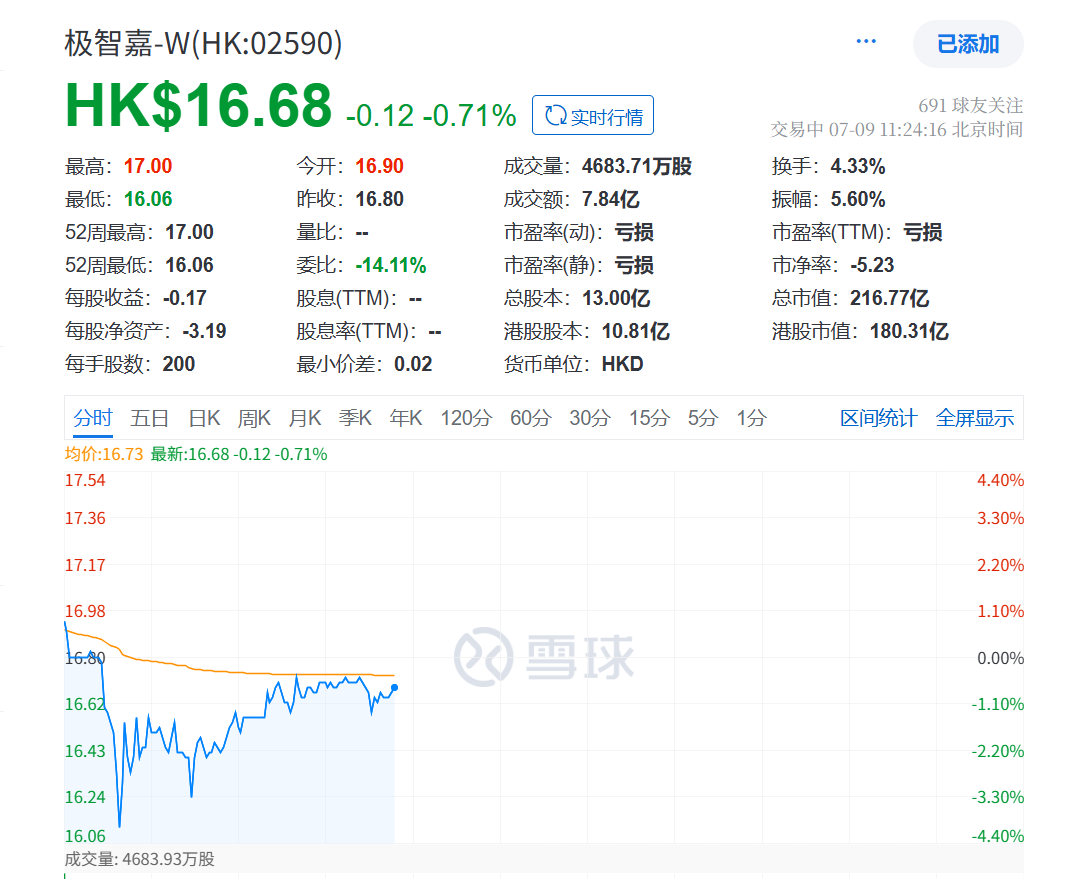1065x879 pixels.
Task: Click the 总股本 value 13.00亿
Action: coord(615,298)
